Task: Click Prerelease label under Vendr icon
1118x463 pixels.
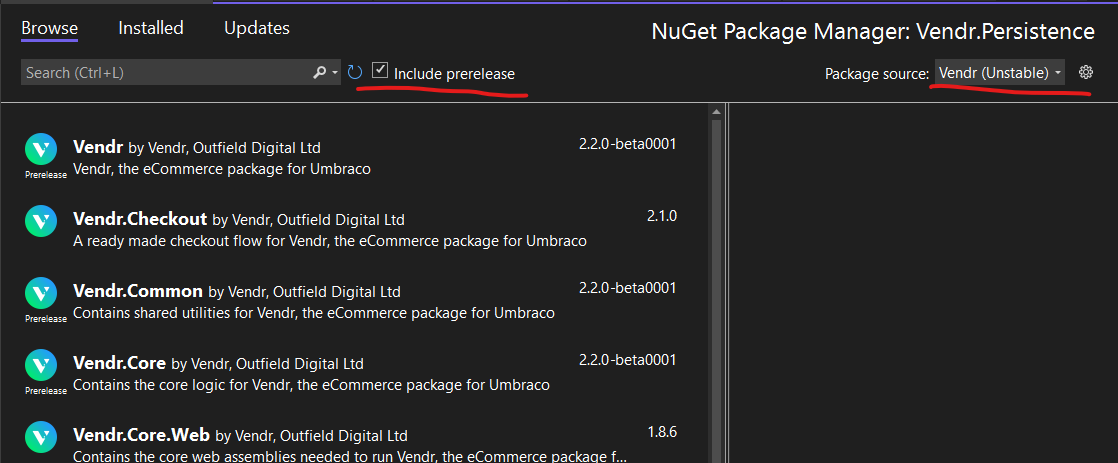Action: 46,175
